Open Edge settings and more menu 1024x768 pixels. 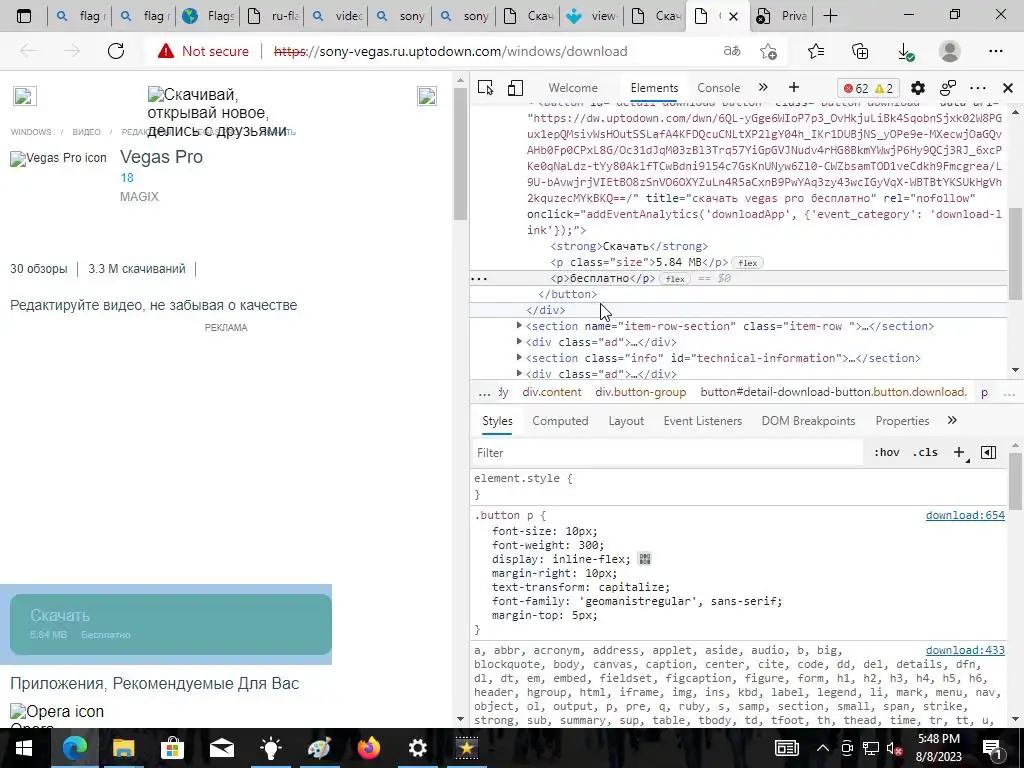pos(995,51)
